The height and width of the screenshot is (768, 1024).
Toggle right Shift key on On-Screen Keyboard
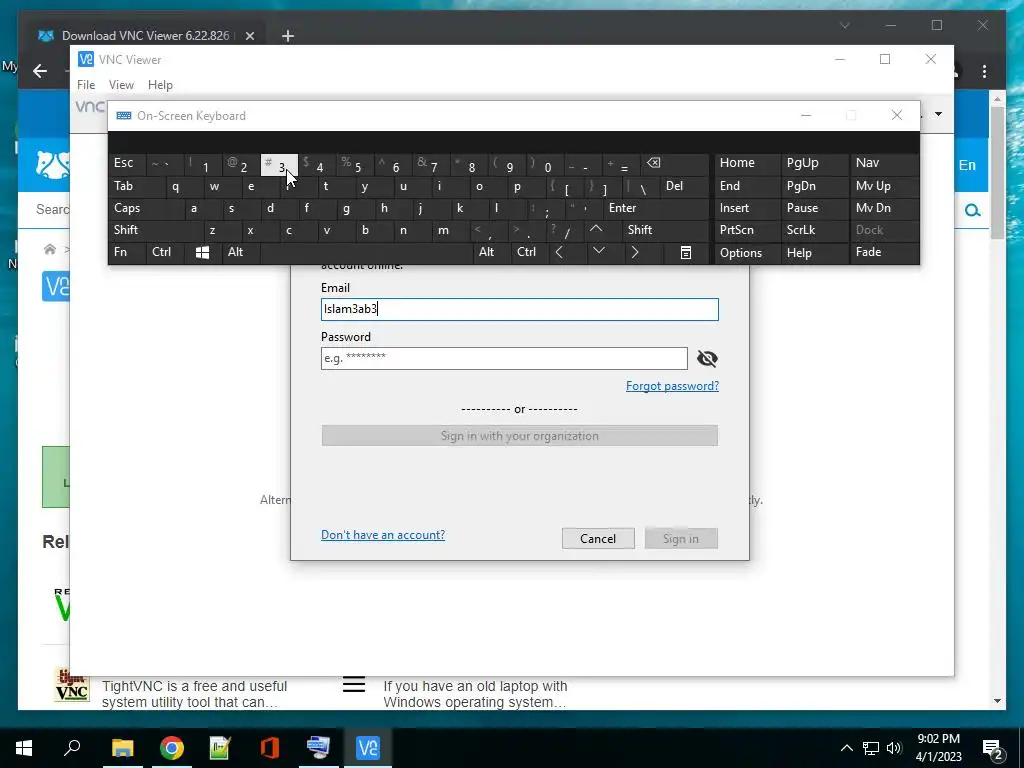[665, 230]
